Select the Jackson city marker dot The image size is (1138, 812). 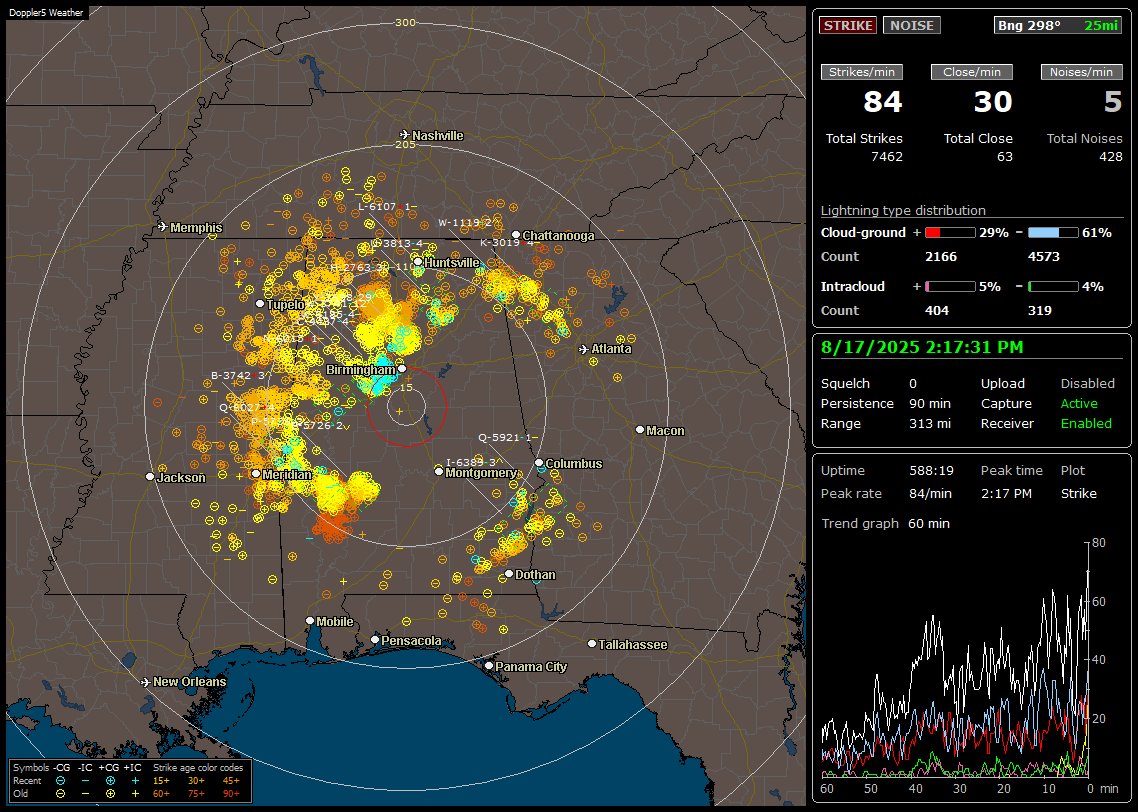[150, 477]
